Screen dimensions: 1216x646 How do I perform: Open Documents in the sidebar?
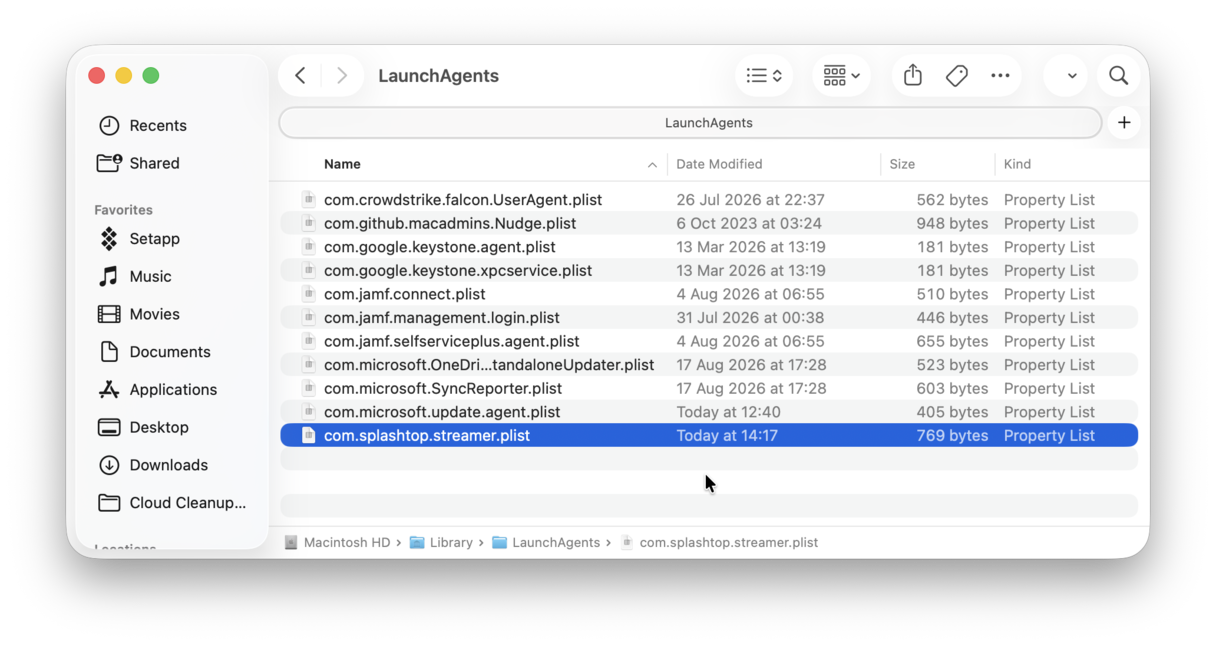point(171,352)
